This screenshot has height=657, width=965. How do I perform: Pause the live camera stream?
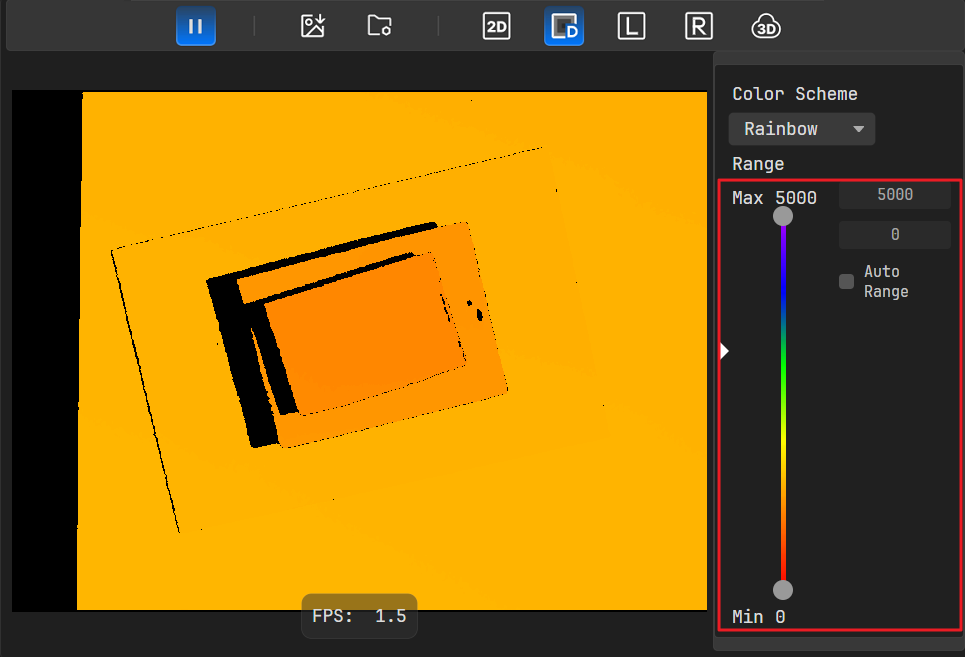tap(196, 26)
